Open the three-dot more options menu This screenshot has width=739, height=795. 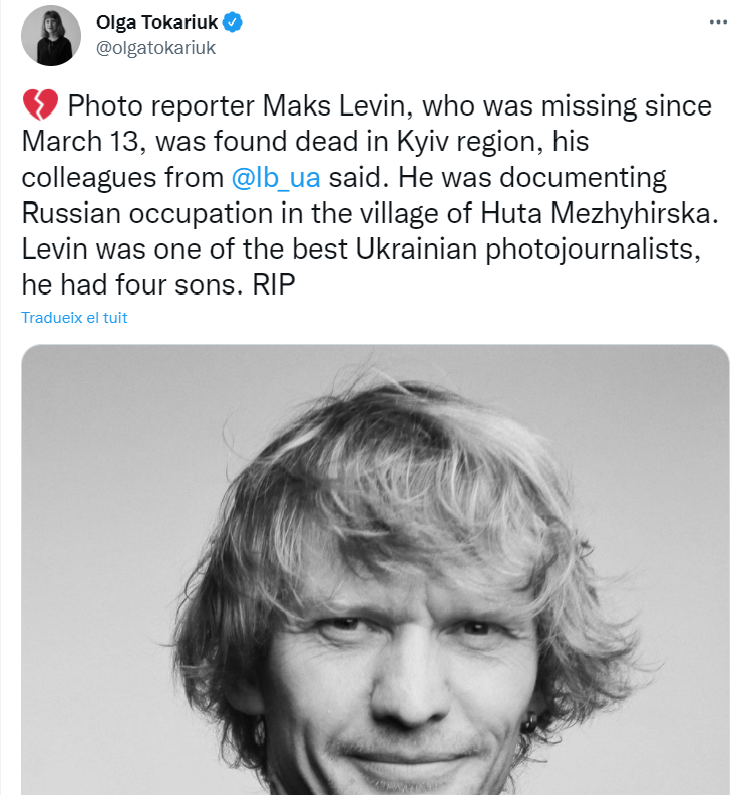tap(718, 22)
